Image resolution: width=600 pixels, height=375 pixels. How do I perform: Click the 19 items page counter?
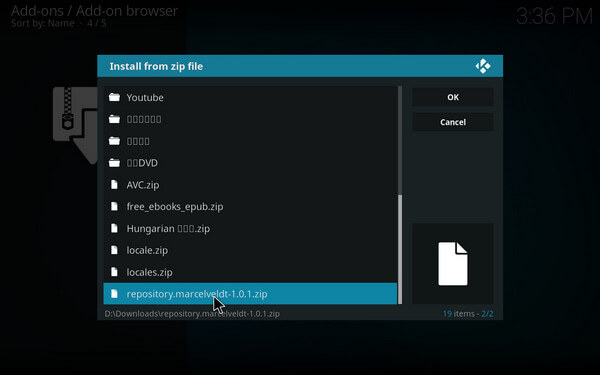click(468, 314)
